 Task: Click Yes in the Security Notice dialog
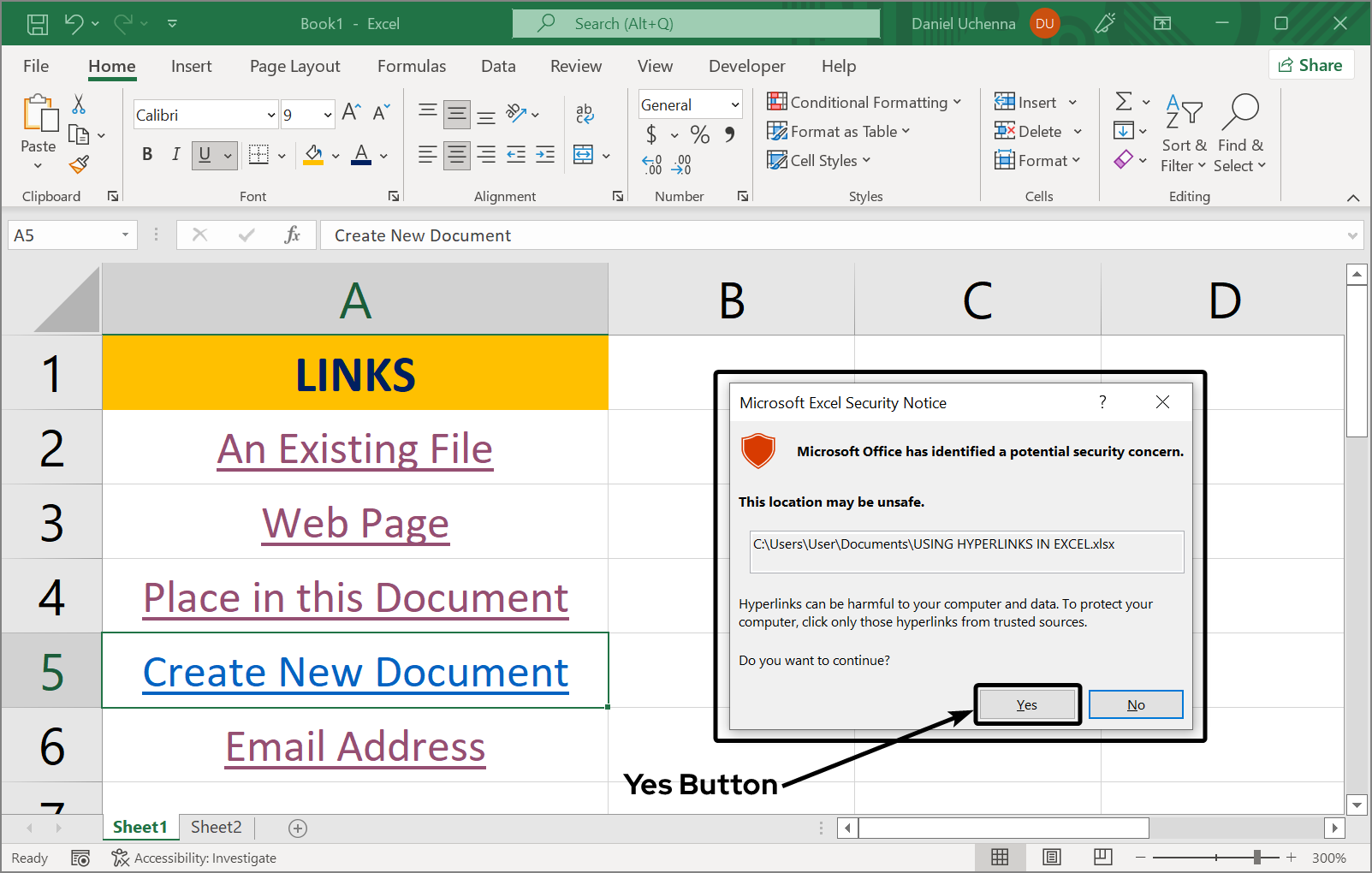tap(1026, 704)
